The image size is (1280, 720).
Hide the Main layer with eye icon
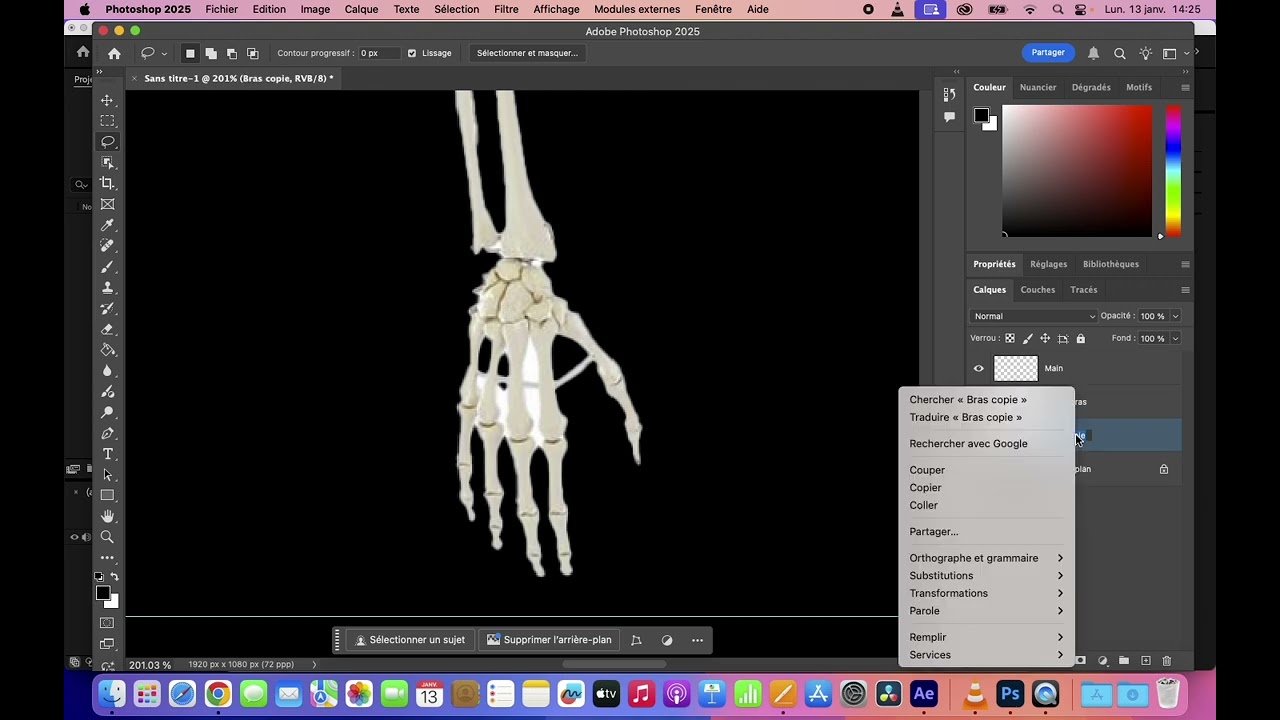[979, 368]
